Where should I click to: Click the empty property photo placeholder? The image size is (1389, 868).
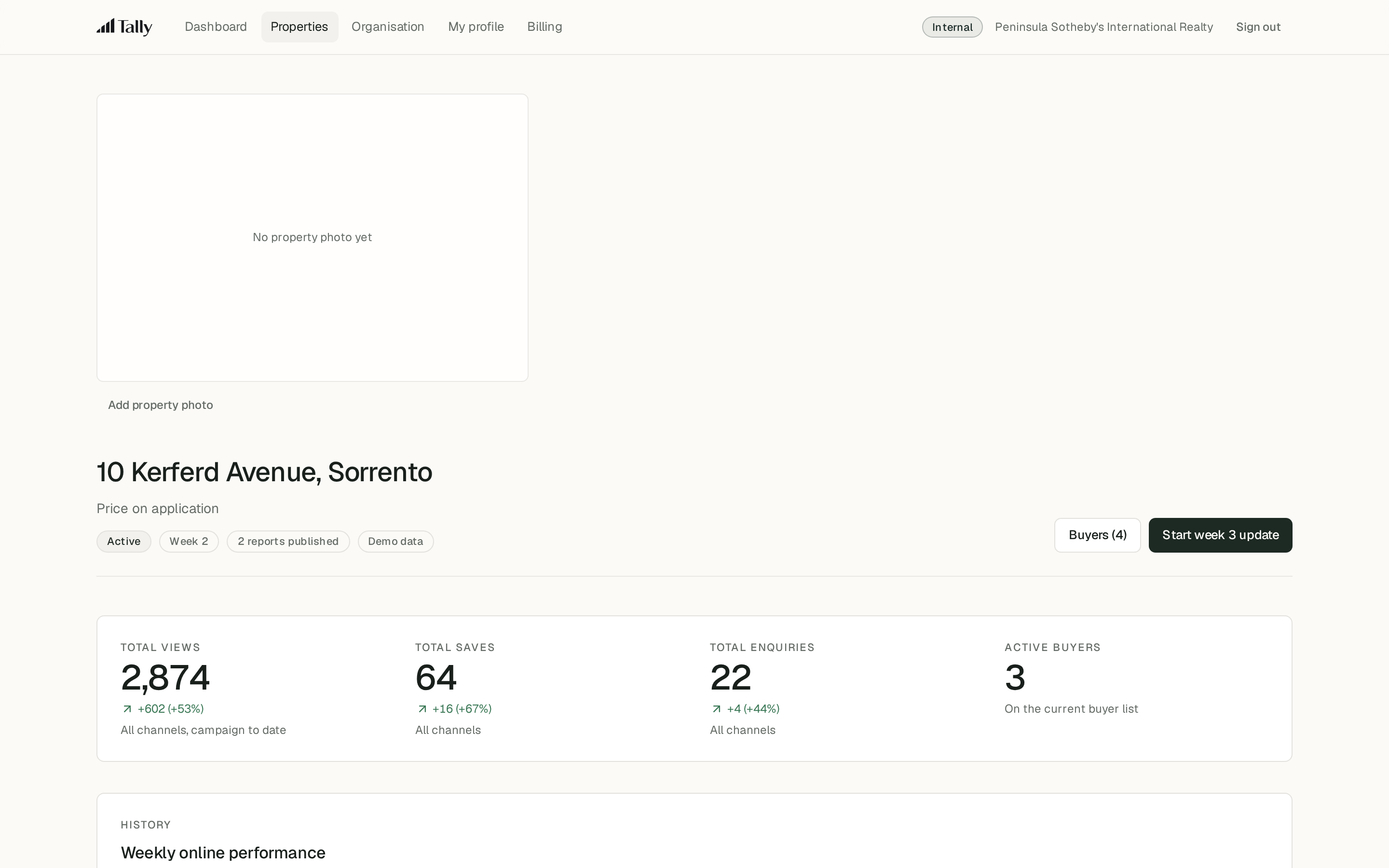point(312,238)
